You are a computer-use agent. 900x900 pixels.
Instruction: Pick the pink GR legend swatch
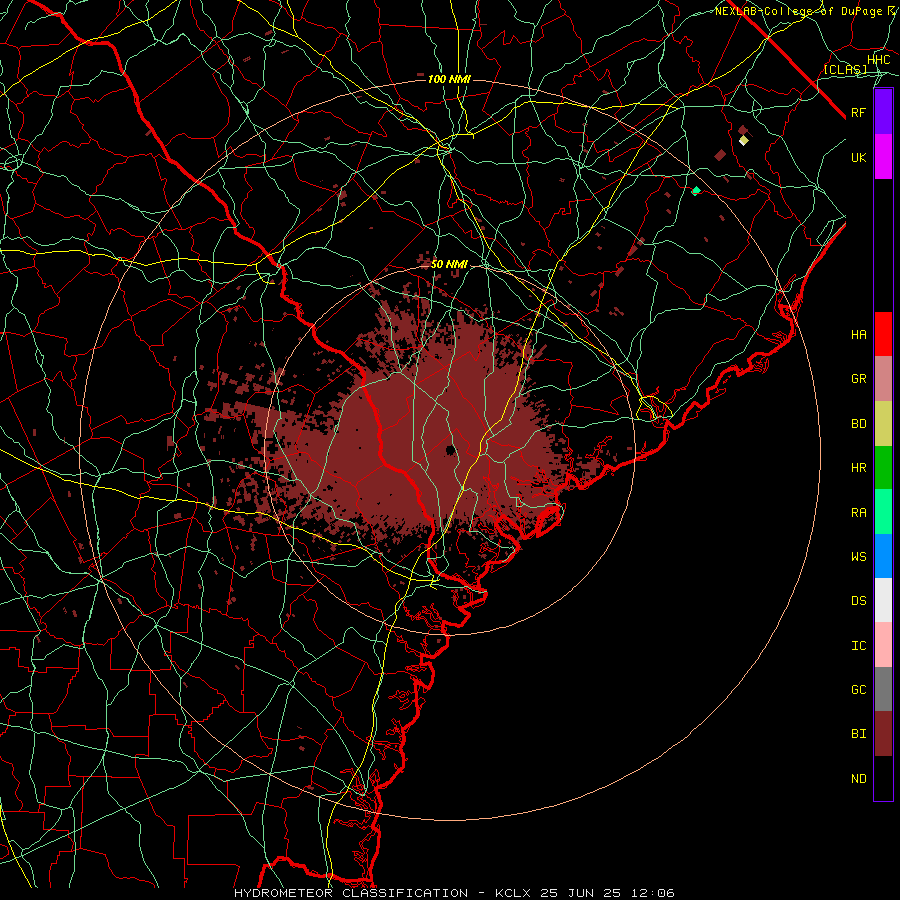[x=883, y=379]
